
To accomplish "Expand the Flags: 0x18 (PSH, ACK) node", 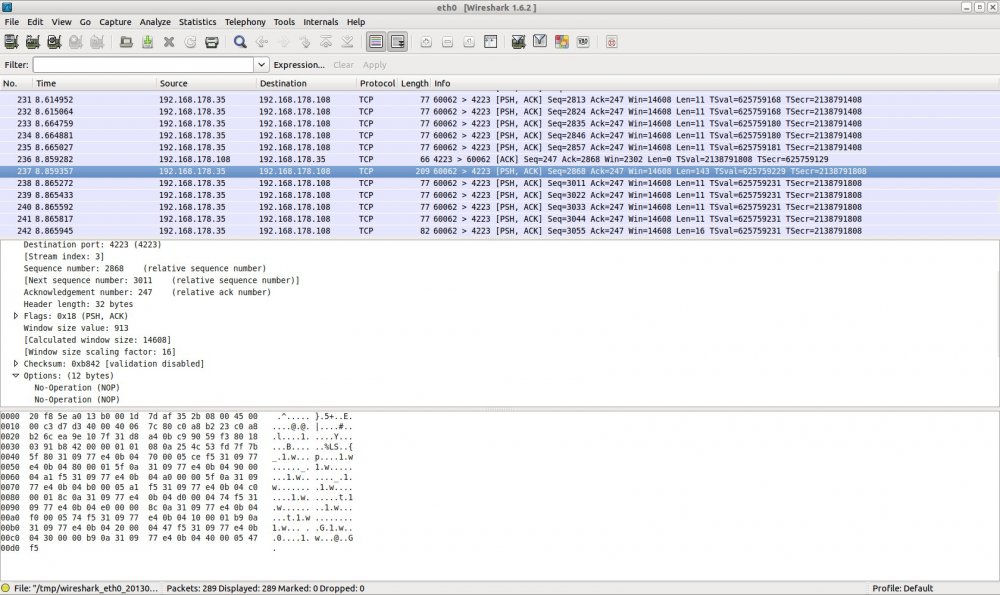I will click(16, 316).
